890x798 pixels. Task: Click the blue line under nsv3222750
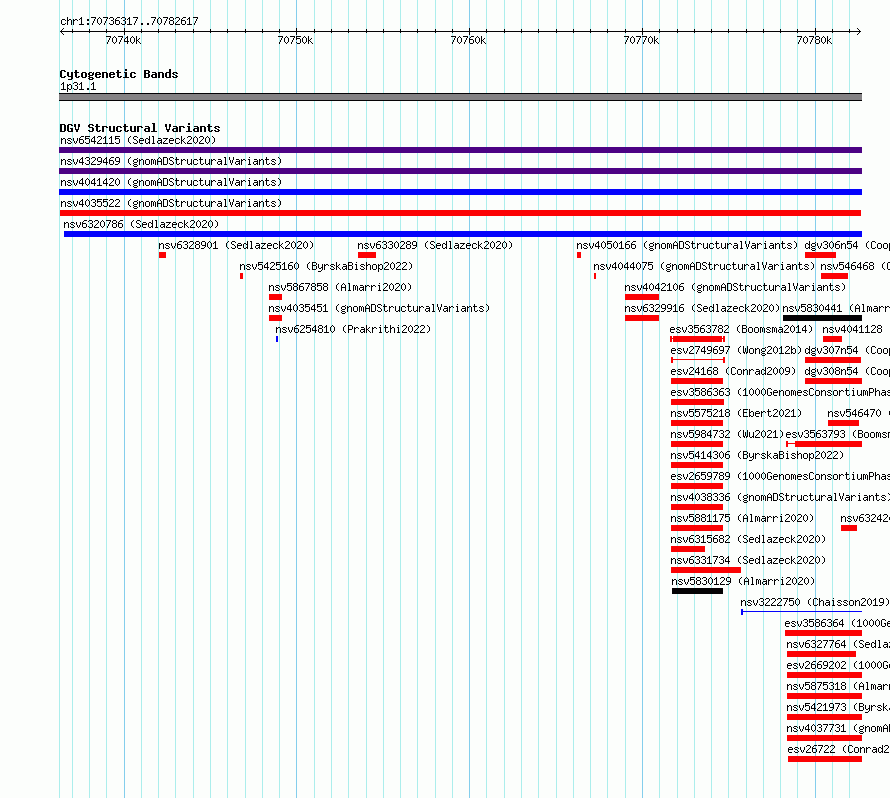pyautogui.click(x=801, y=612)
